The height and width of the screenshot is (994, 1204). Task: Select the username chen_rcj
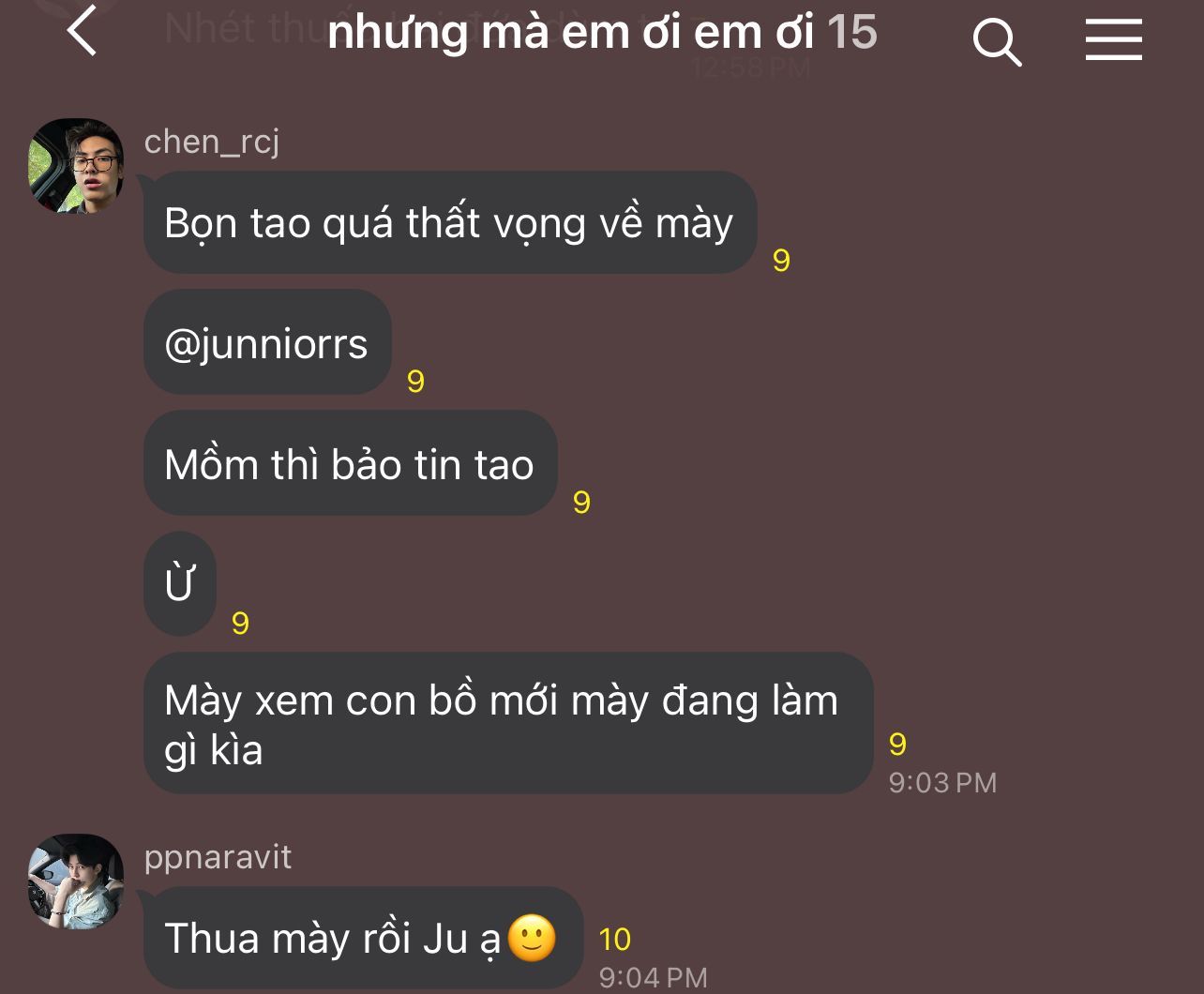[x=212, y=143]
